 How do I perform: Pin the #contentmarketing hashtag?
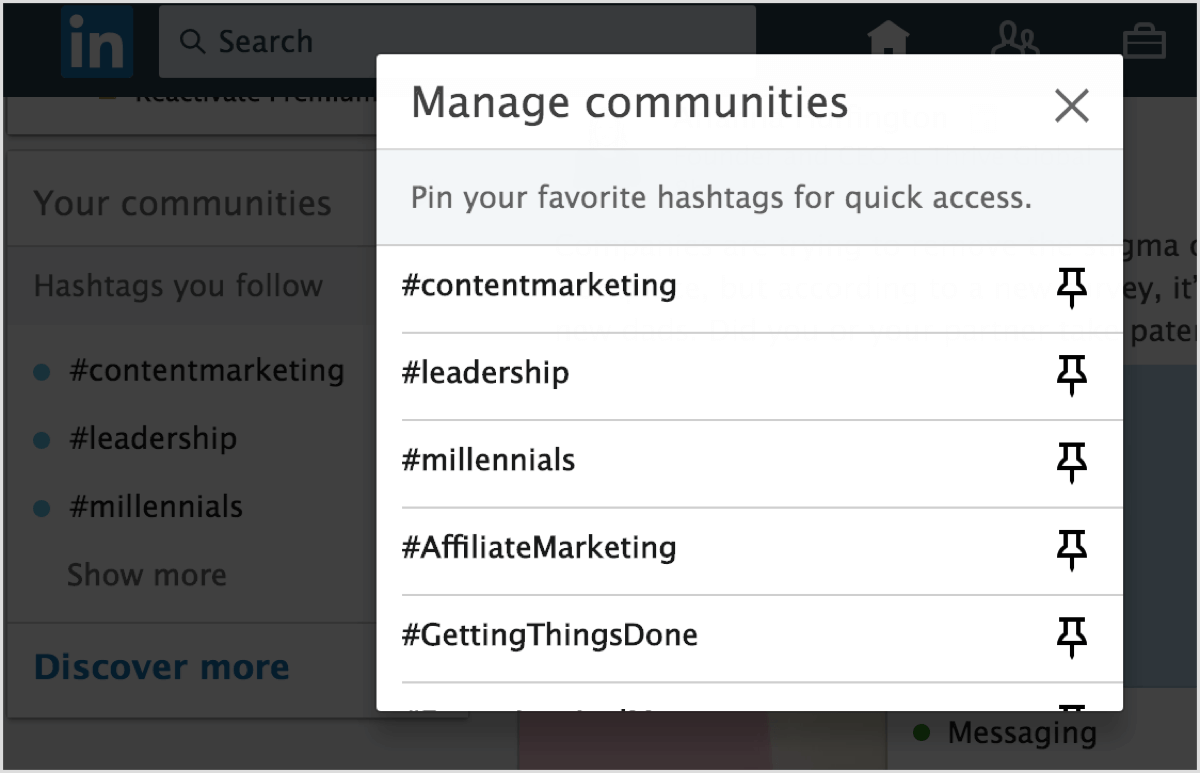(x=1072, y=288)
